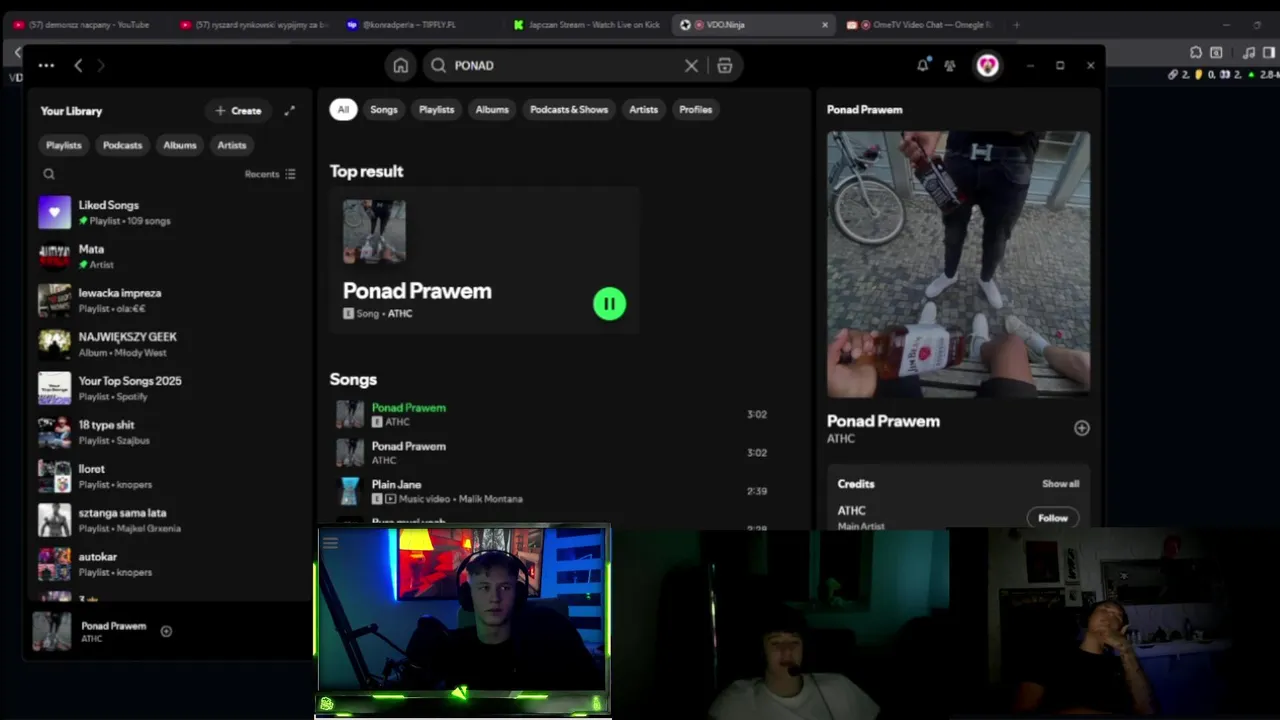Open Ponad Prawem top result cover

click(x=374, y=231)
